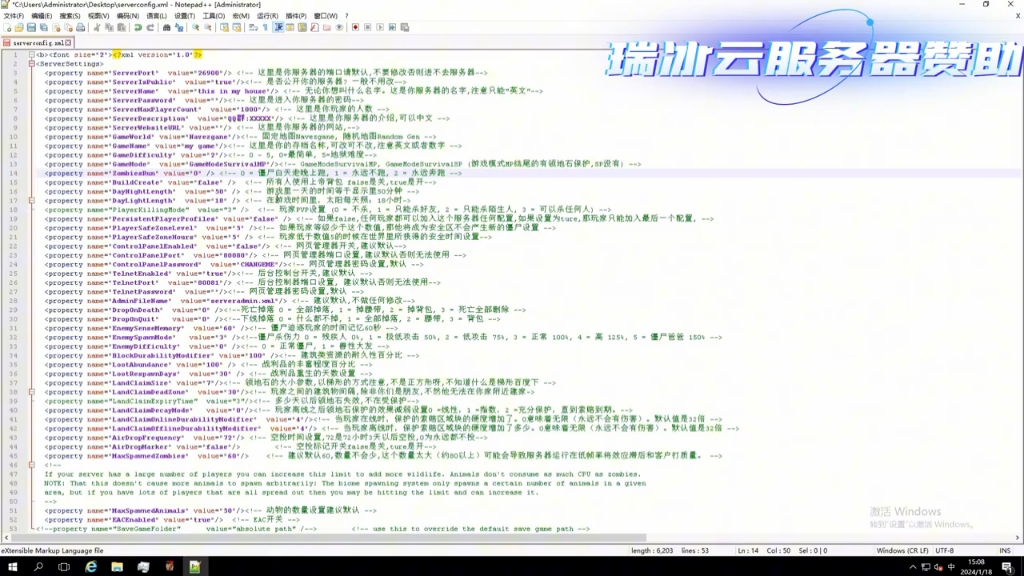Click the Paste toolbar icon
The image size is (1024, 576).
point(121,27)
